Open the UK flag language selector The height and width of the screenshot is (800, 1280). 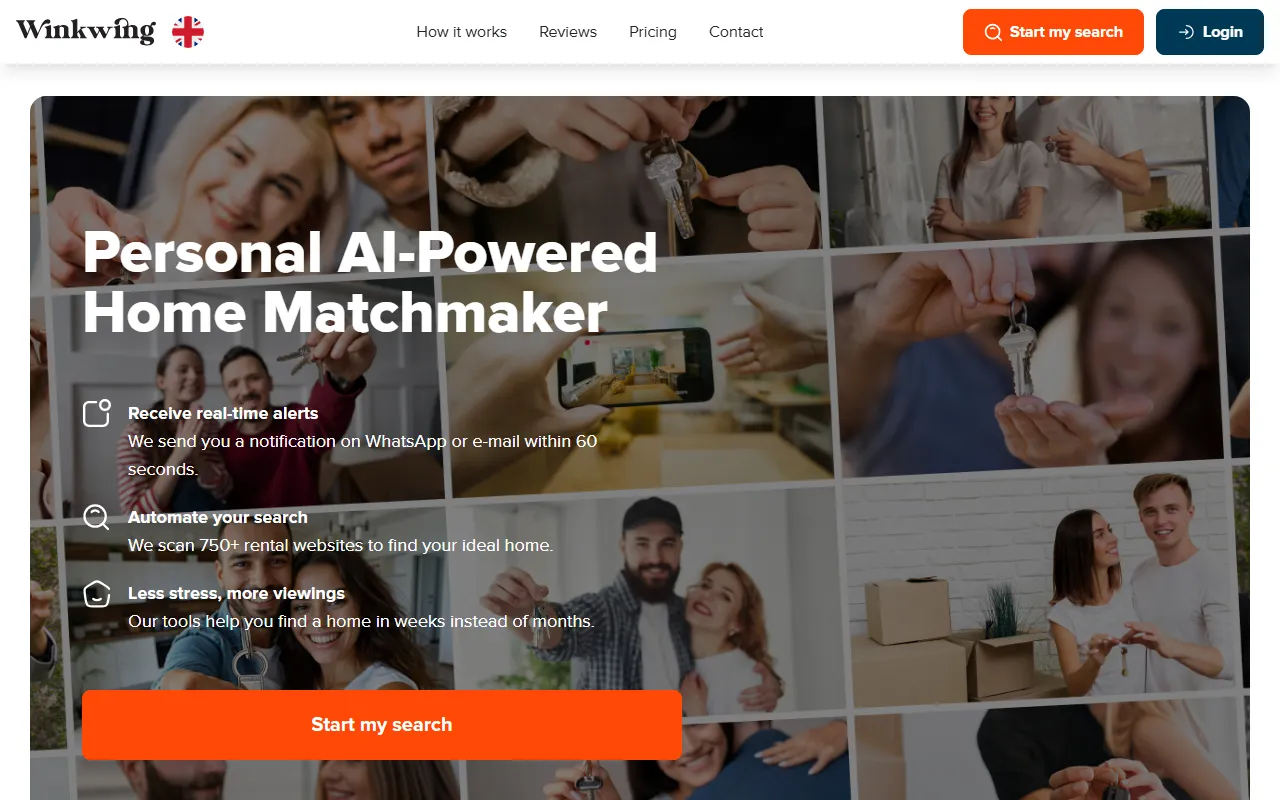(188, 32)
